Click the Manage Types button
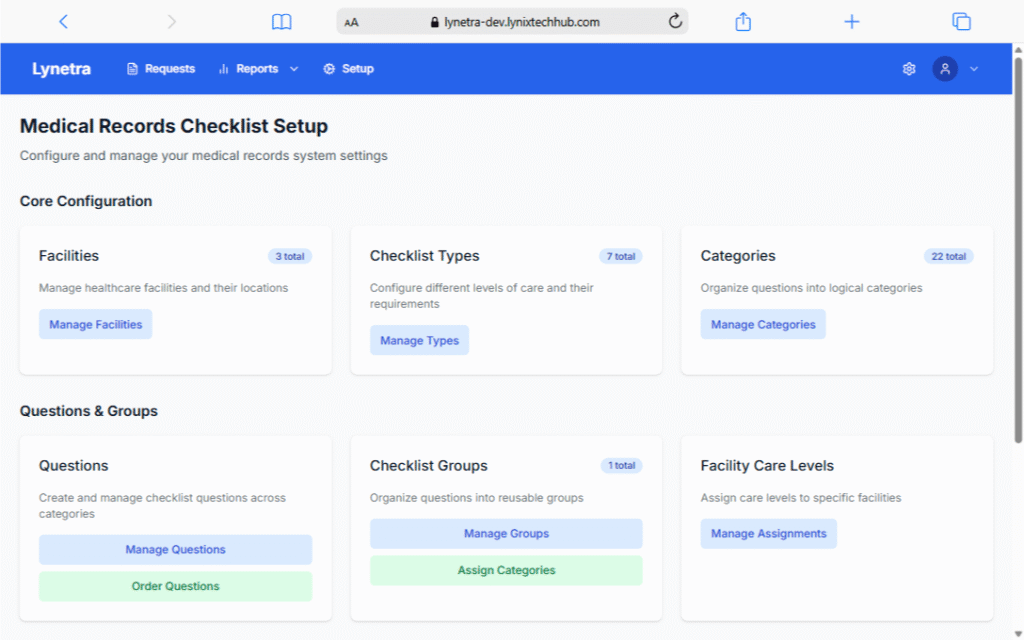1024x640 pixels. tap(419, 340)
